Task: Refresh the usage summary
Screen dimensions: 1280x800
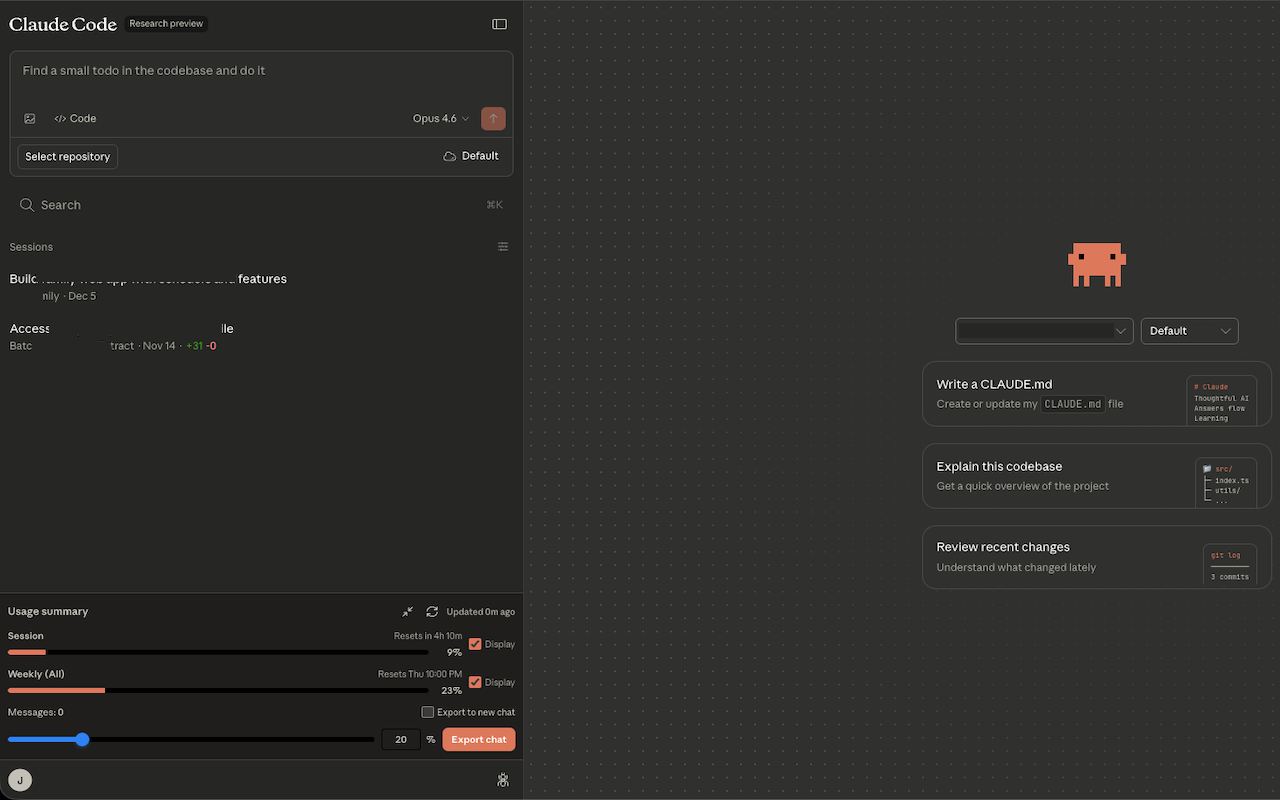Action: pos(431,611)
